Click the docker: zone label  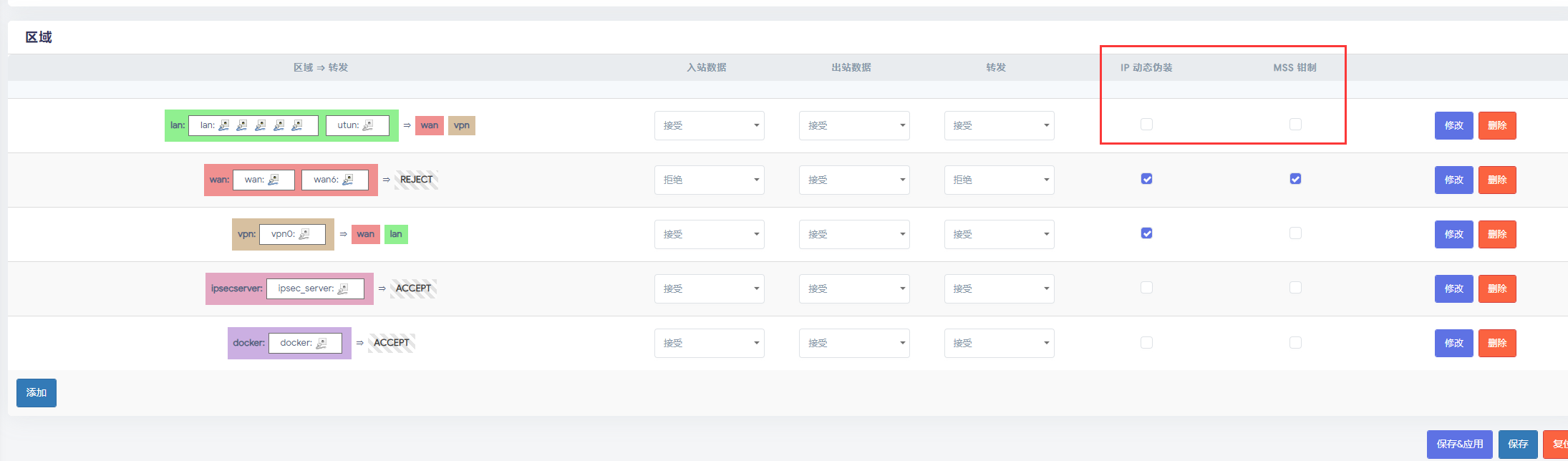click(249, 343)
